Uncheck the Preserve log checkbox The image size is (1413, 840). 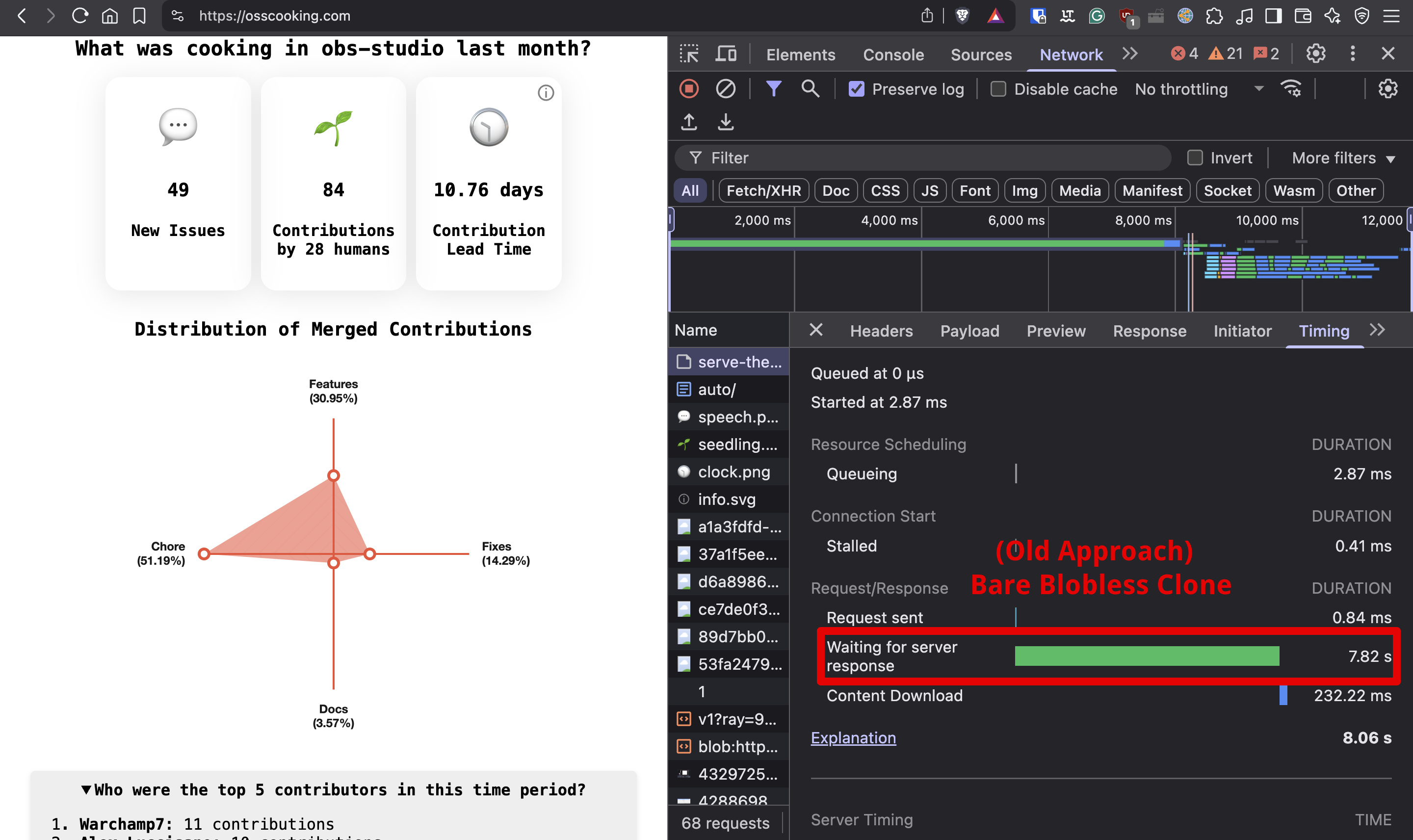point(856,89)
